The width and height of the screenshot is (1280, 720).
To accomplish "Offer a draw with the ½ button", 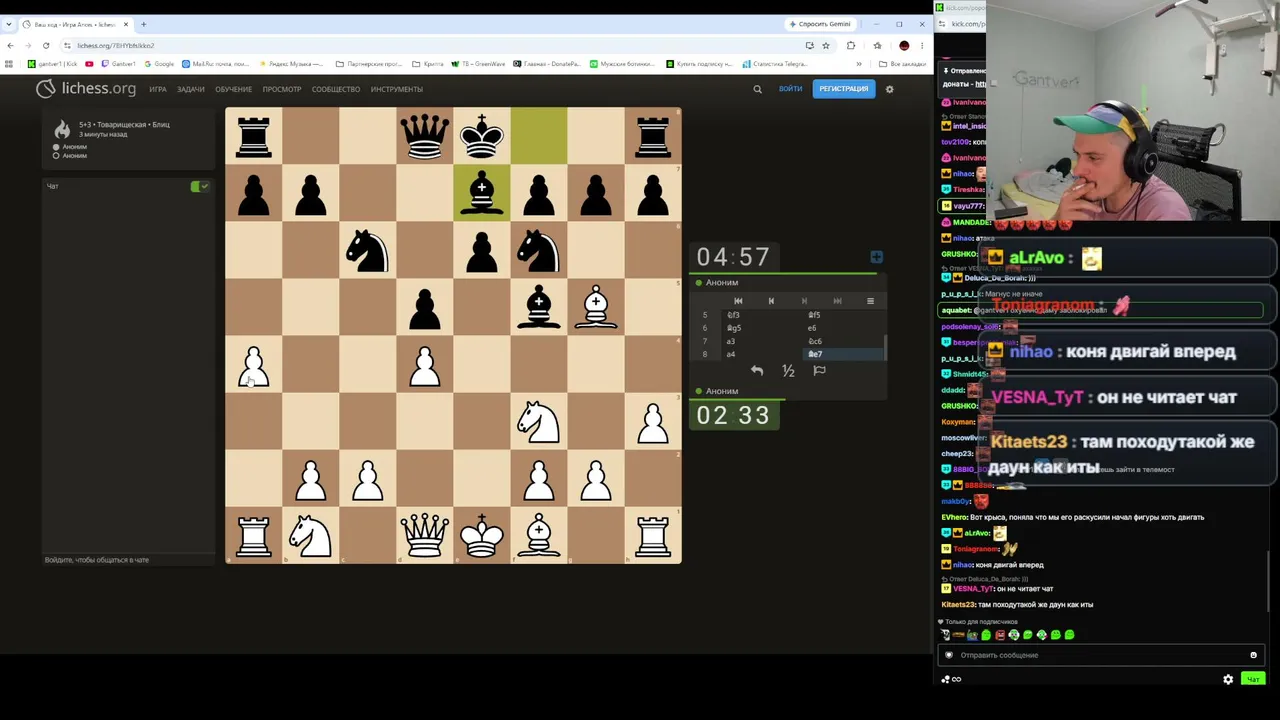I will pyautogui.click(x=788, y=371).
